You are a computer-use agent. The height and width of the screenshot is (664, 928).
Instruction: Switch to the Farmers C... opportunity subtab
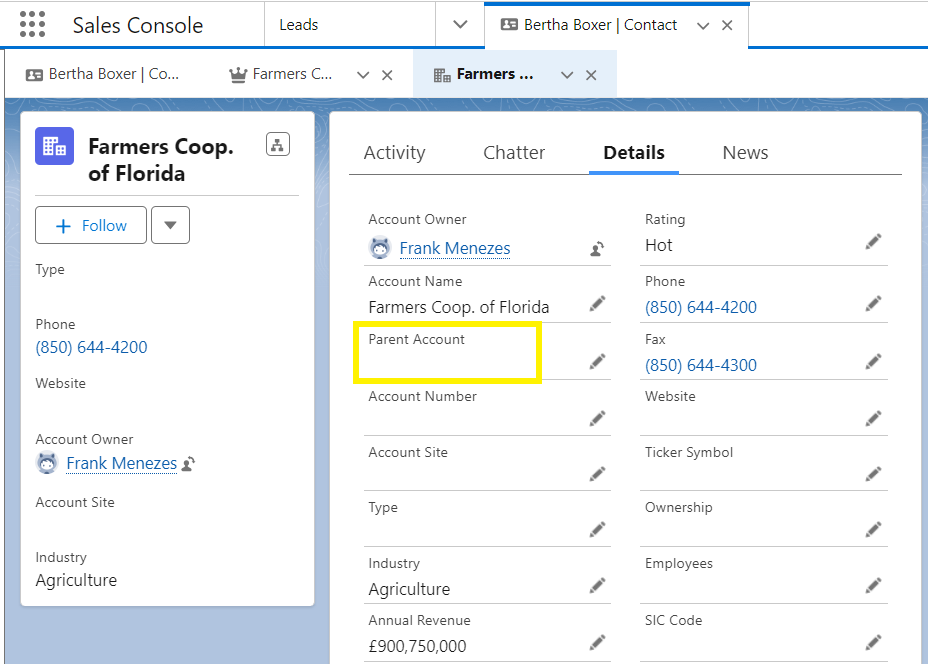[x=281, y=74]
